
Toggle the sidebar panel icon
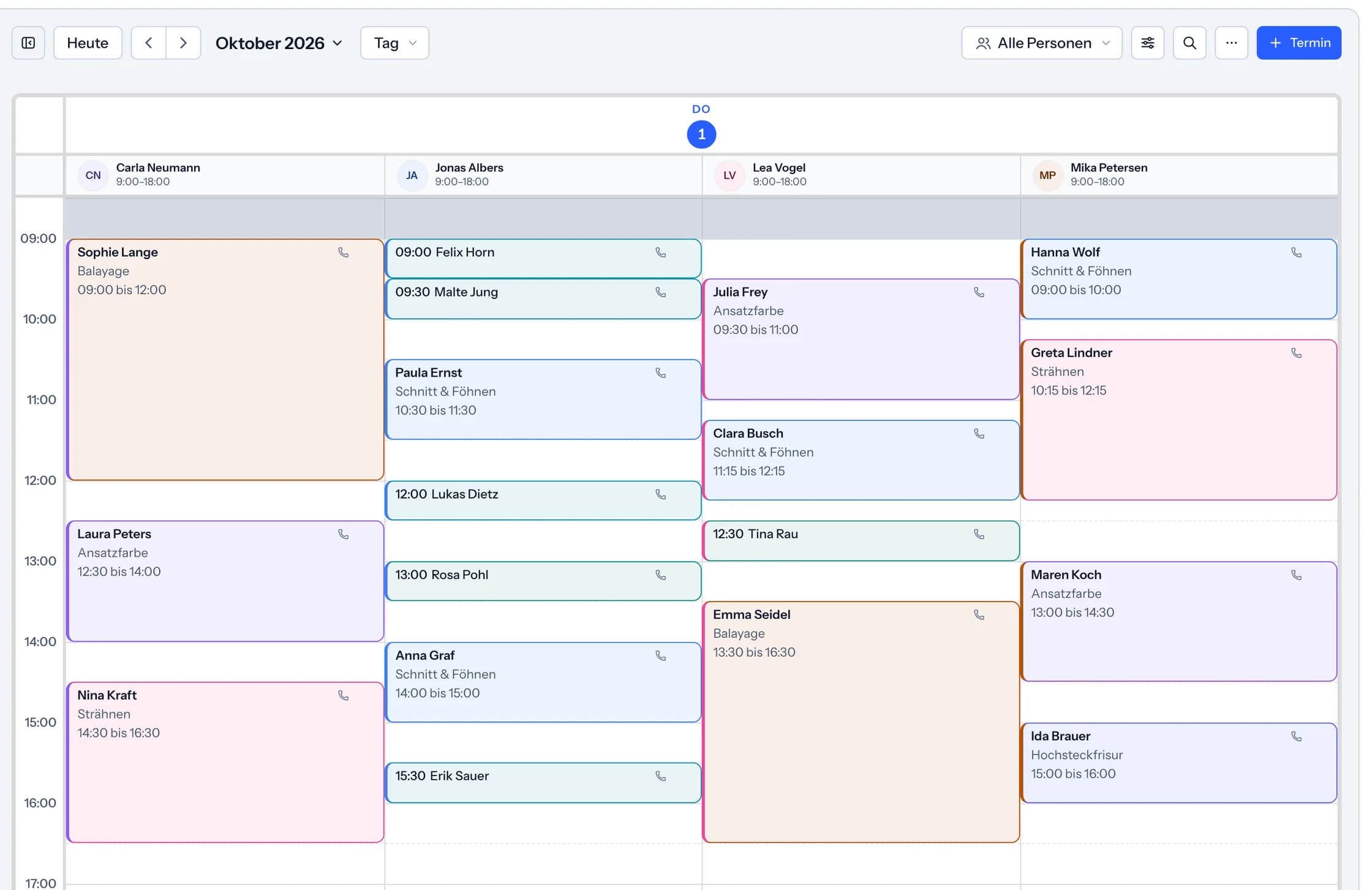(x=28, y=43)
